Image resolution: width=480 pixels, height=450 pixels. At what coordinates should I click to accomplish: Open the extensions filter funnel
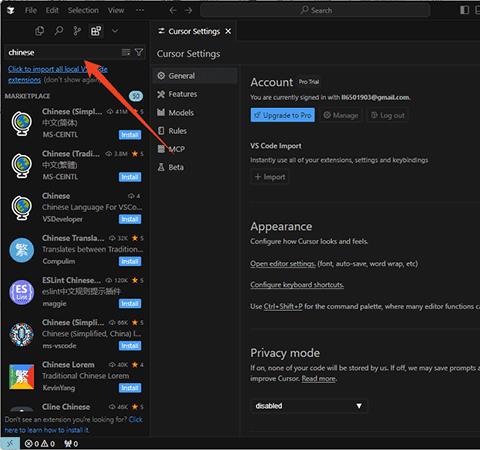[139, 52]
